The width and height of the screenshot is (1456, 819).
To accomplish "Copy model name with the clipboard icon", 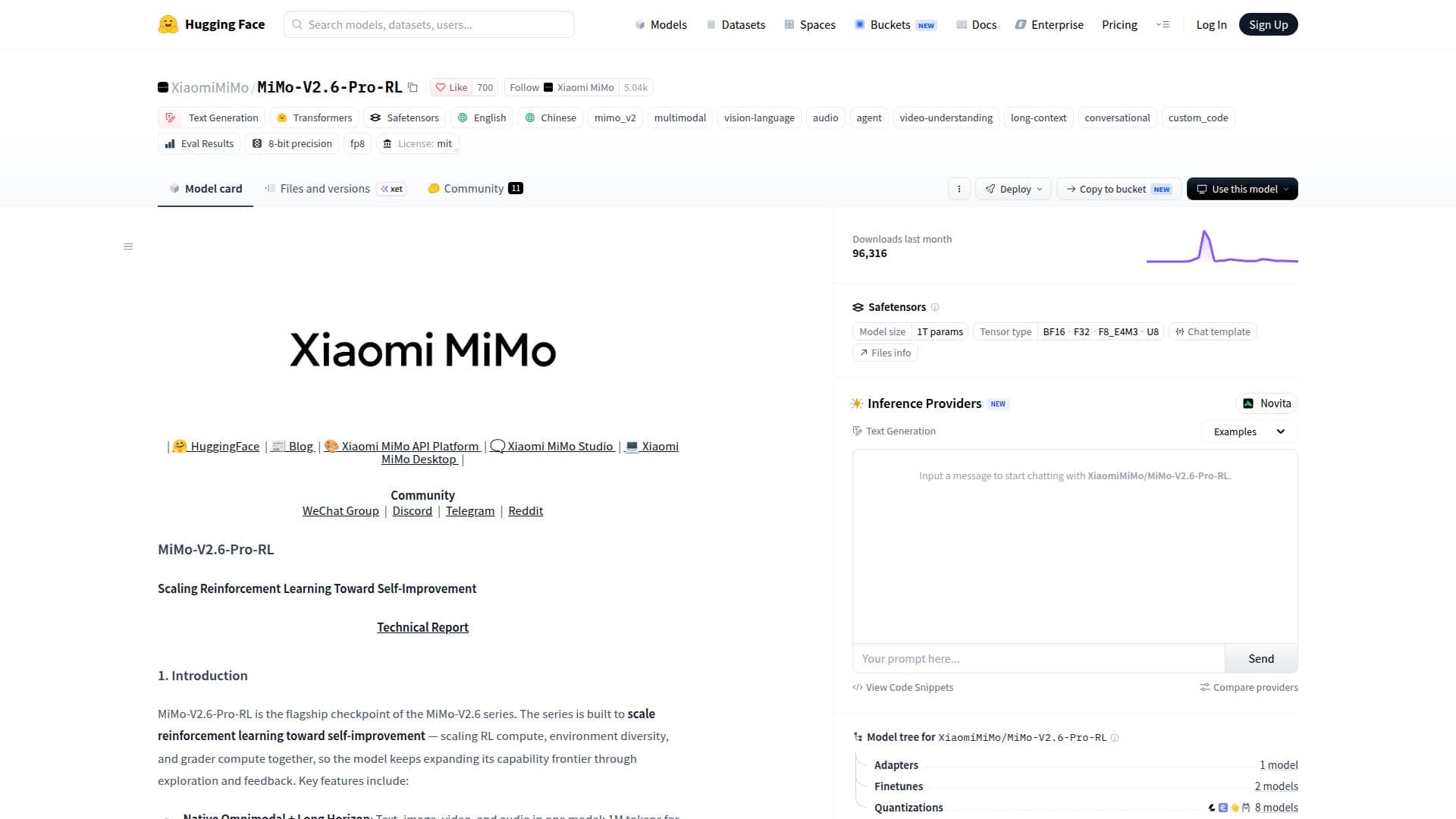I will [x=413, y=87].
